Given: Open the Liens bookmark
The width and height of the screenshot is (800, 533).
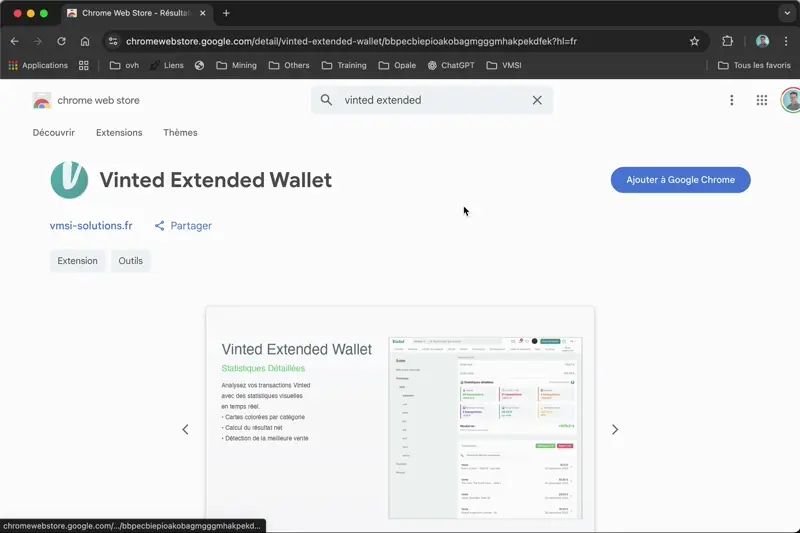Looking at the screenshot, I should (167, 65).
